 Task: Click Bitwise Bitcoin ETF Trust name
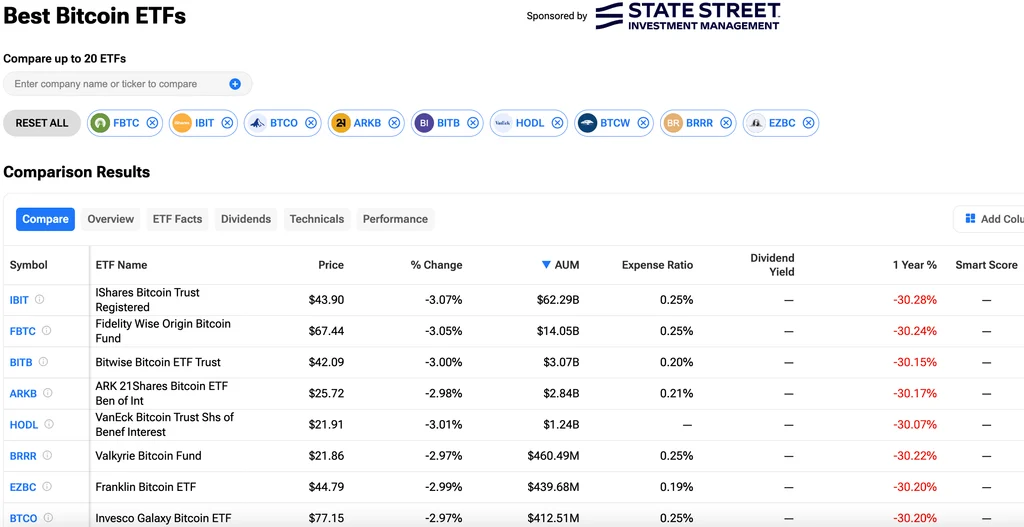[x=158, y=362]
